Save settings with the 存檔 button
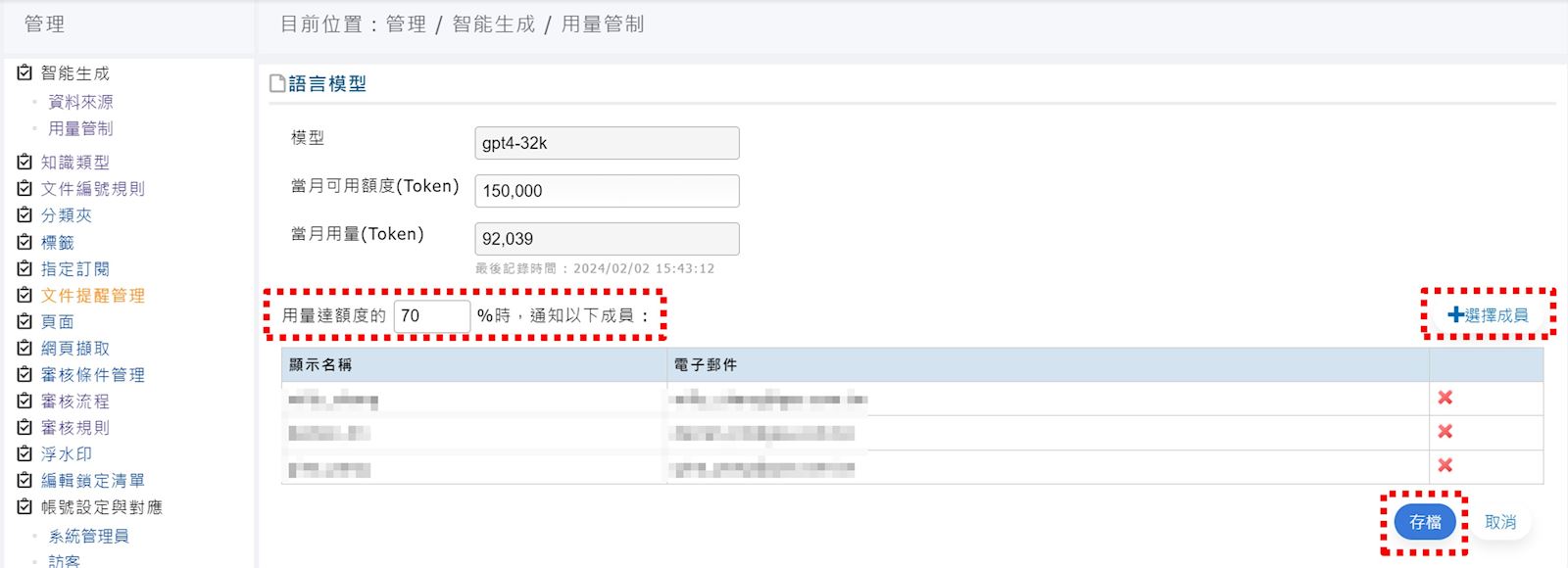 (x=1425, y=522)
